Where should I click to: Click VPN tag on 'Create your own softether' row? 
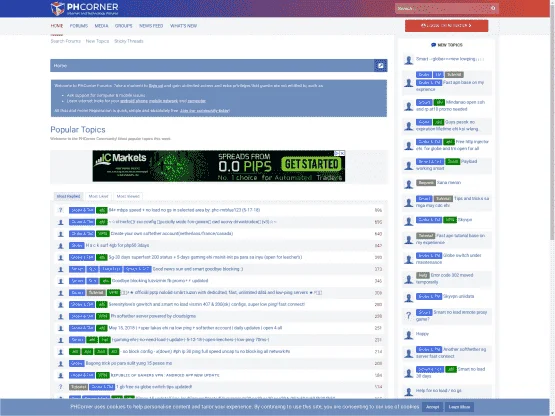pyautogui.click(x=103, y=234)
